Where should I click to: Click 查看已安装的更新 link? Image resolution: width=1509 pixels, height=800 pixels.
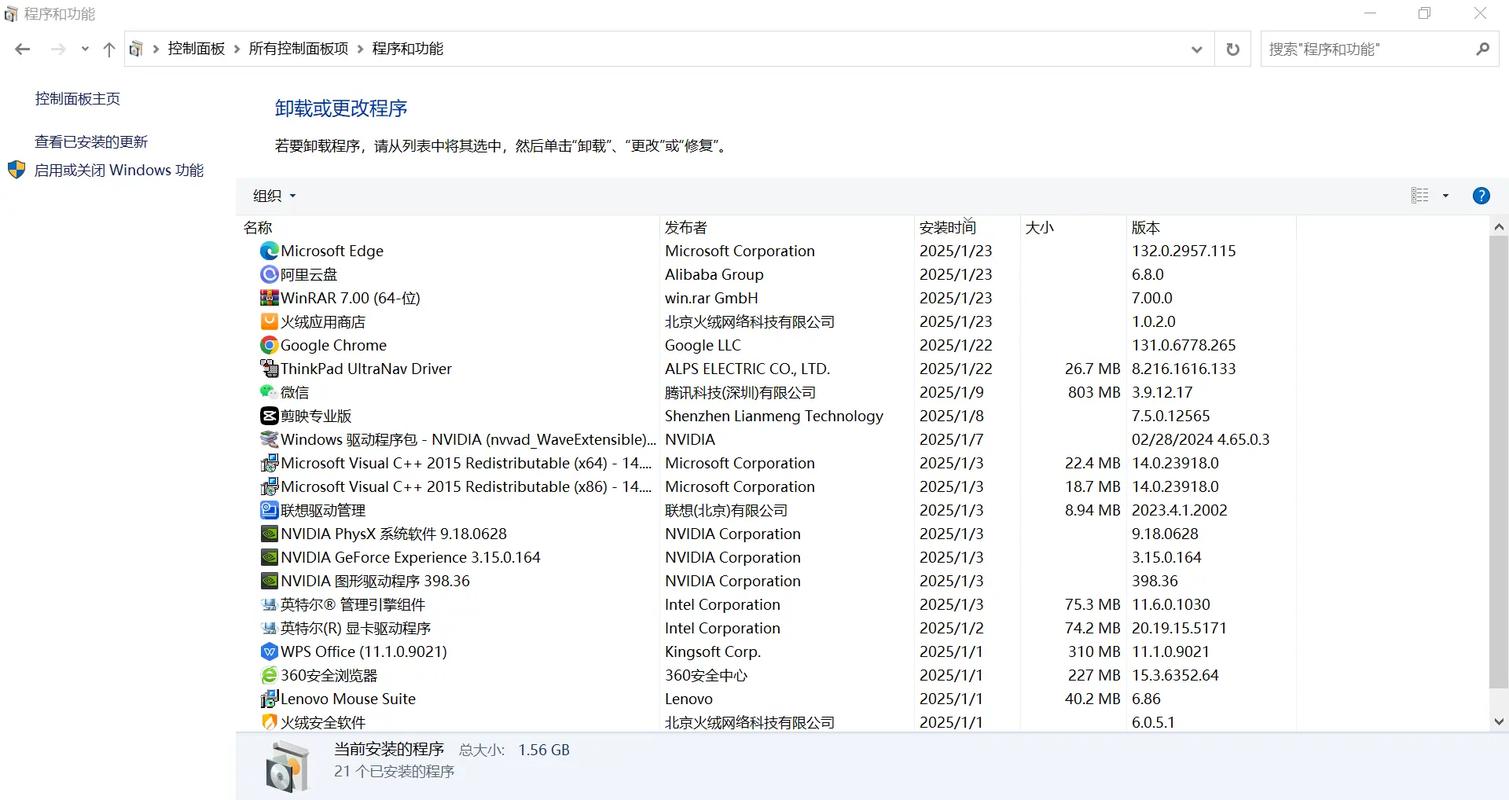pyautogui.click(x=91, y=141)
